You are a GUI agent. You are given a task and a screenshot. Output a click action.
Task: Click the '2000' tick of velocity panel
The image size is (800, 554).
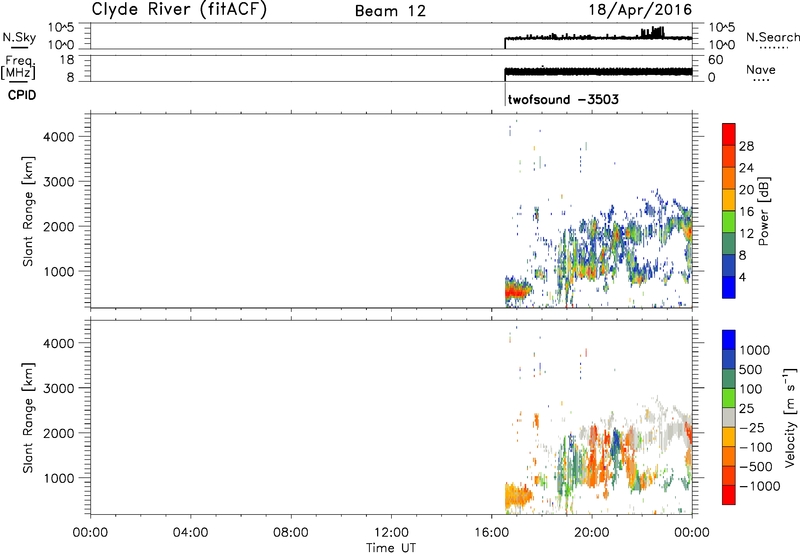coord(59,433)
